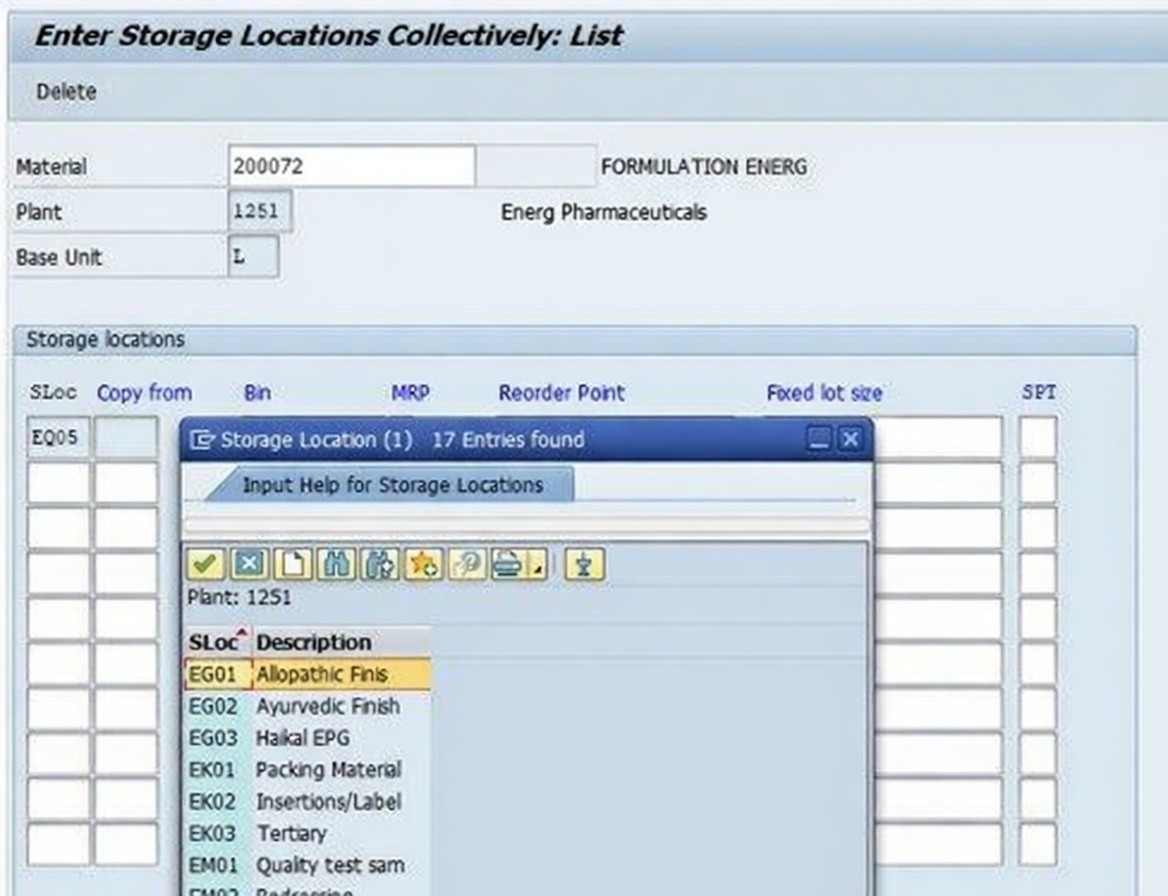1168x896 pixels.
Task: Click the Description column header
Action: point(313,642)
